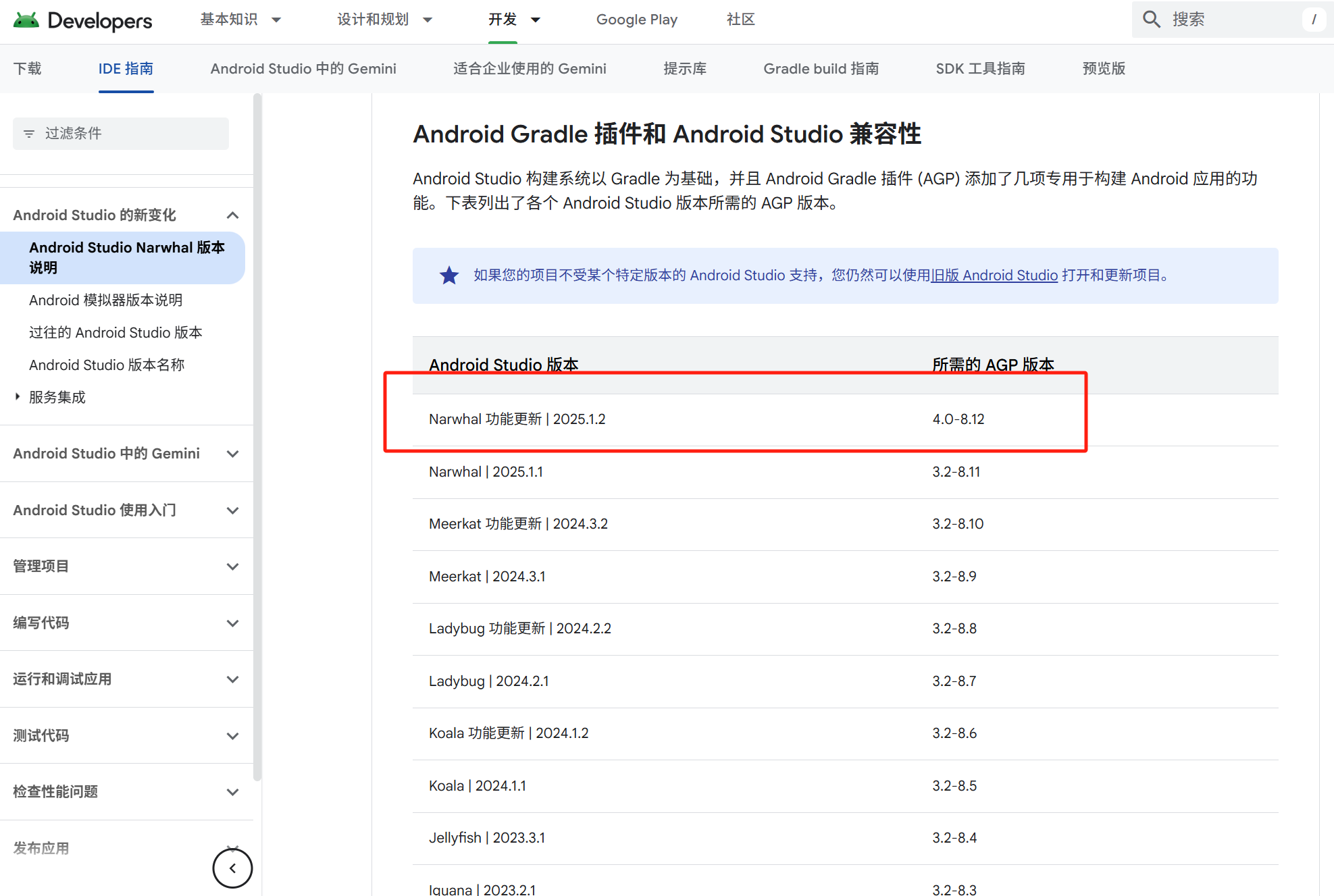Open 适合企业使用的 Gemini tab

(530, 69)
